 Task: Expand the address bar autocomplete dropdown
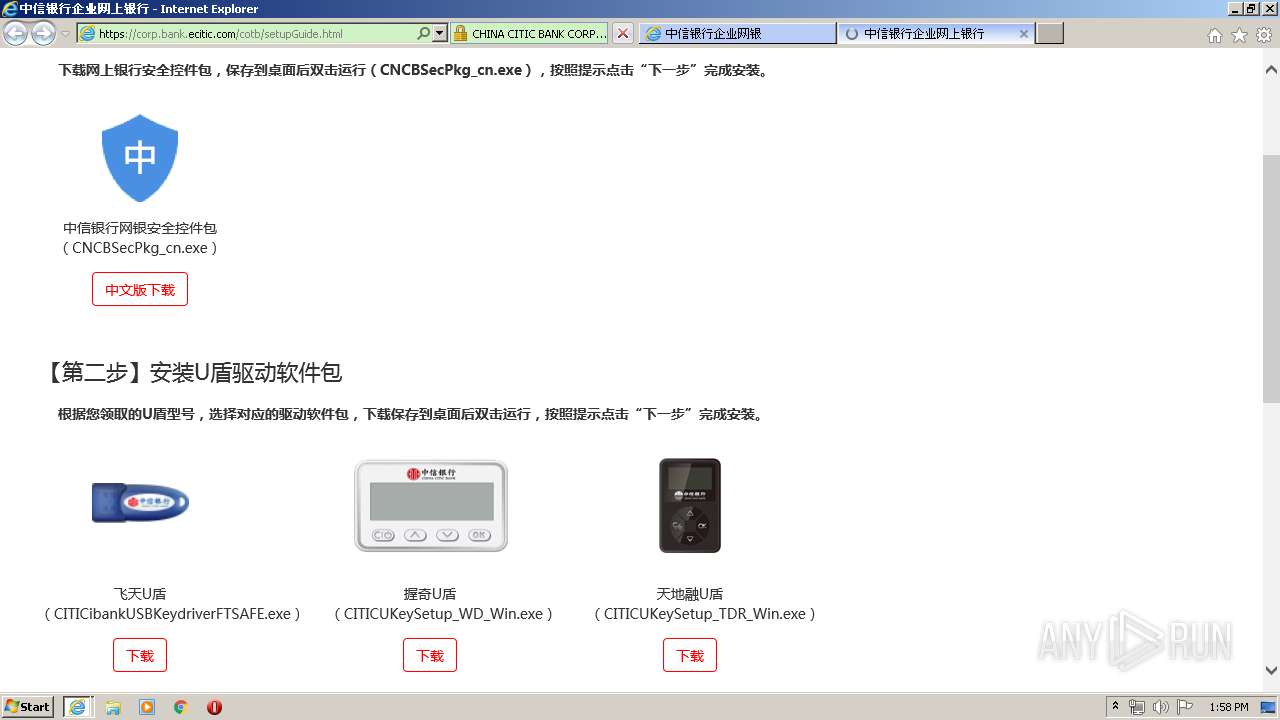pos(439,33)
